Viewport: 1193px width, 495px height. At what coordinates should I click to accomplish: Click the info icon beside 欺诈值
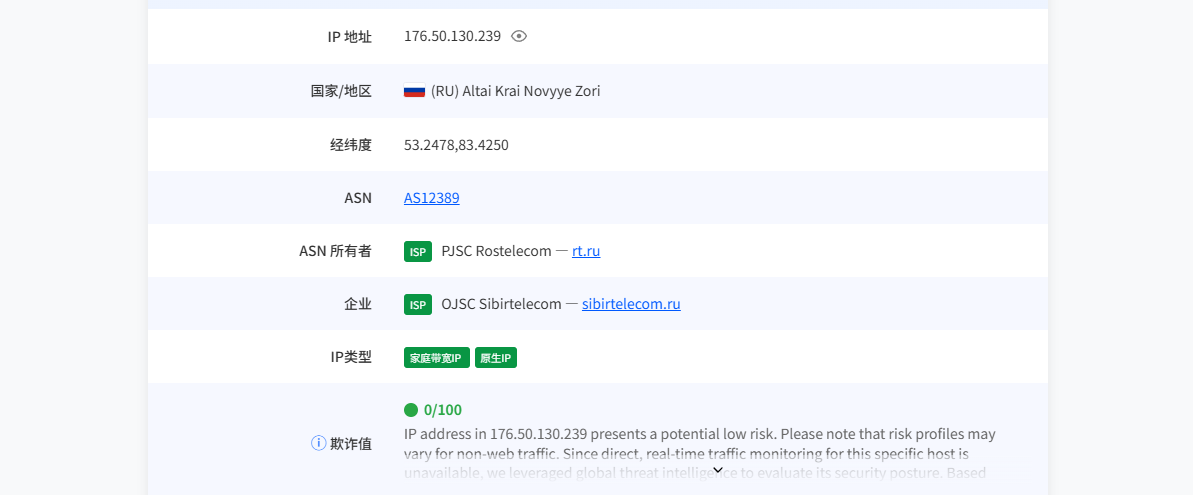pos(319,443)
